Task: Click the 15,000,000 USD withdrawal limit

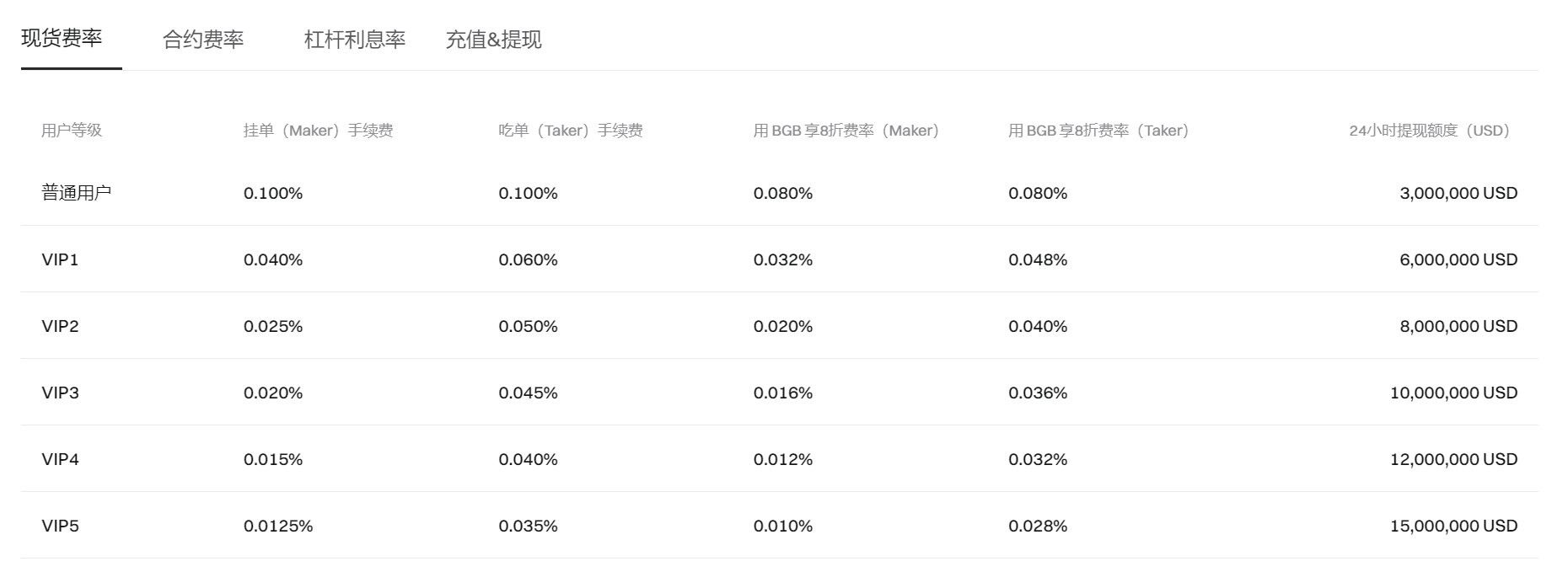Action: pos(1454,526)
